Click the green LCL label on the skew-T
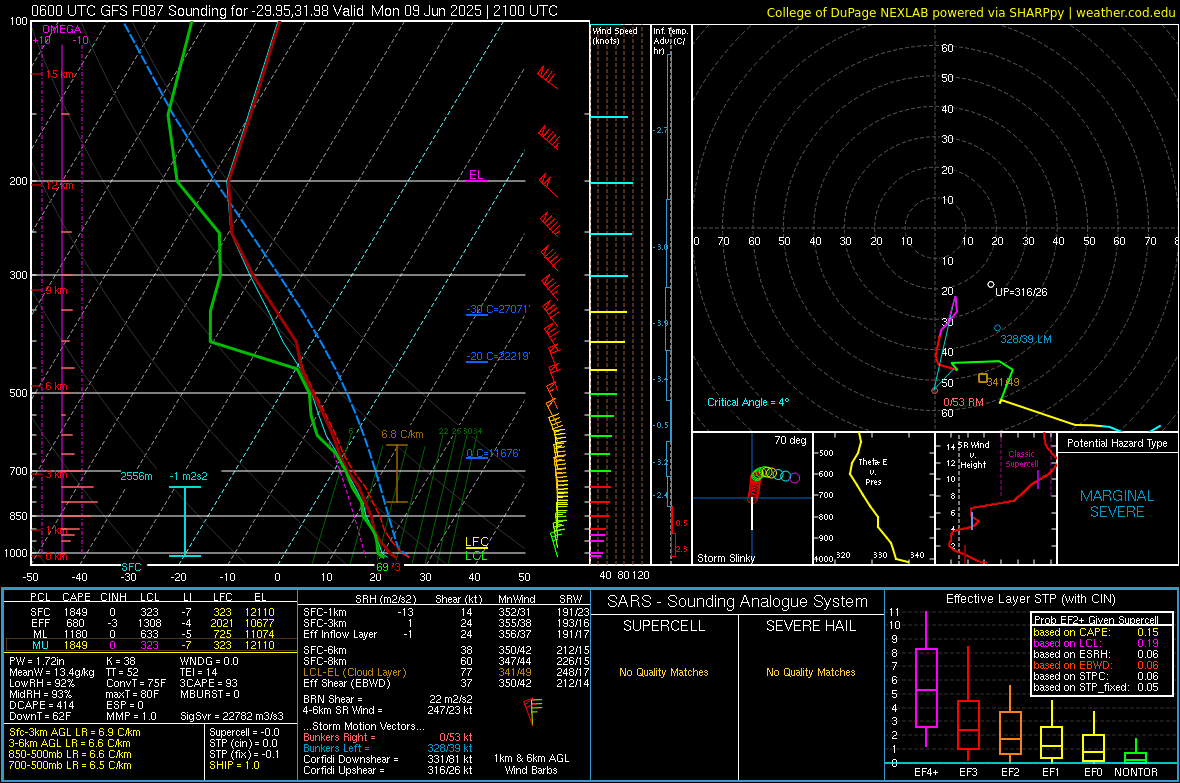 (x=476, y=556)
